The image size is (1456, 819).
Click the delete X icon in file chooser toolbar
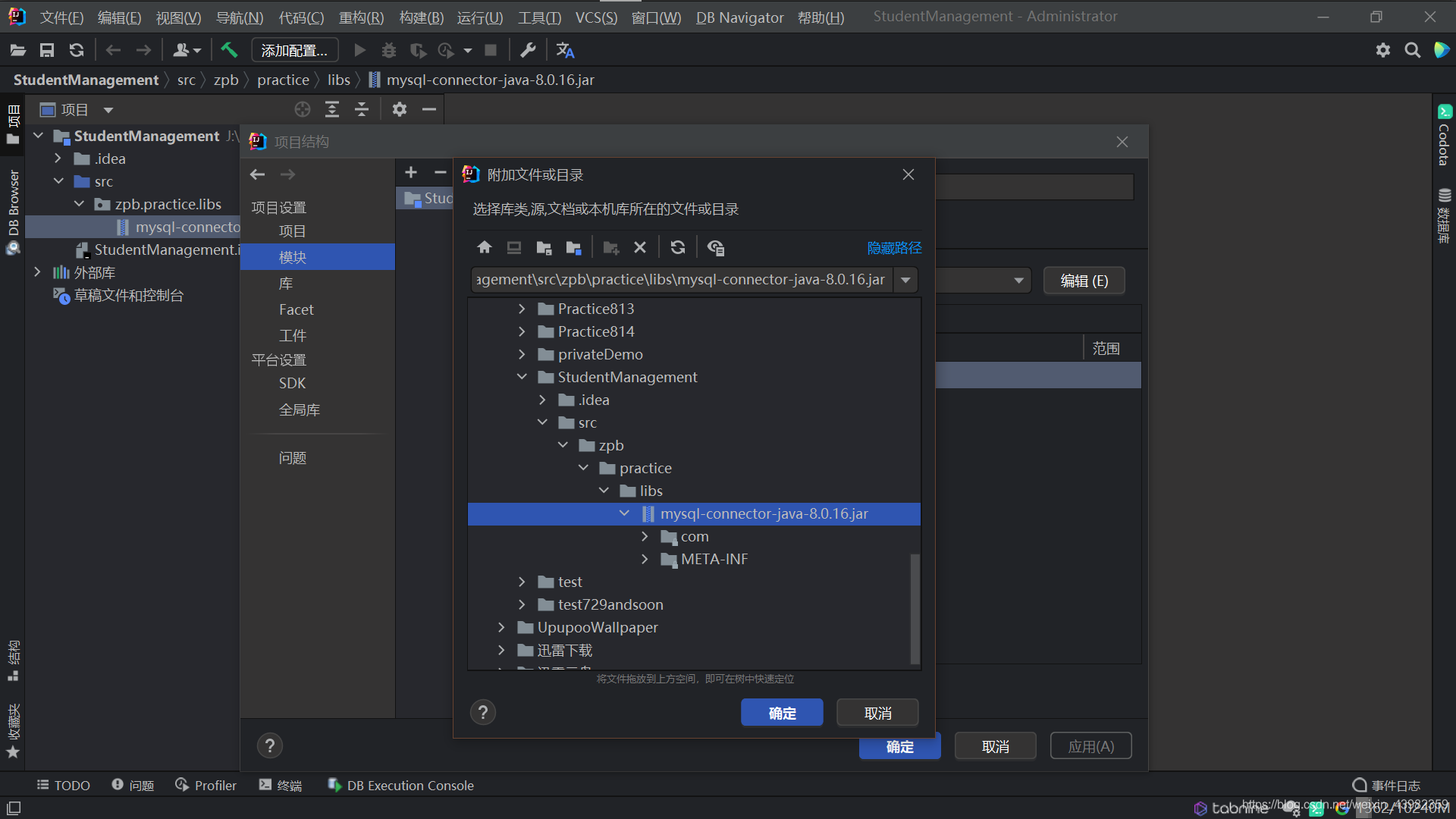click(640, 247)
